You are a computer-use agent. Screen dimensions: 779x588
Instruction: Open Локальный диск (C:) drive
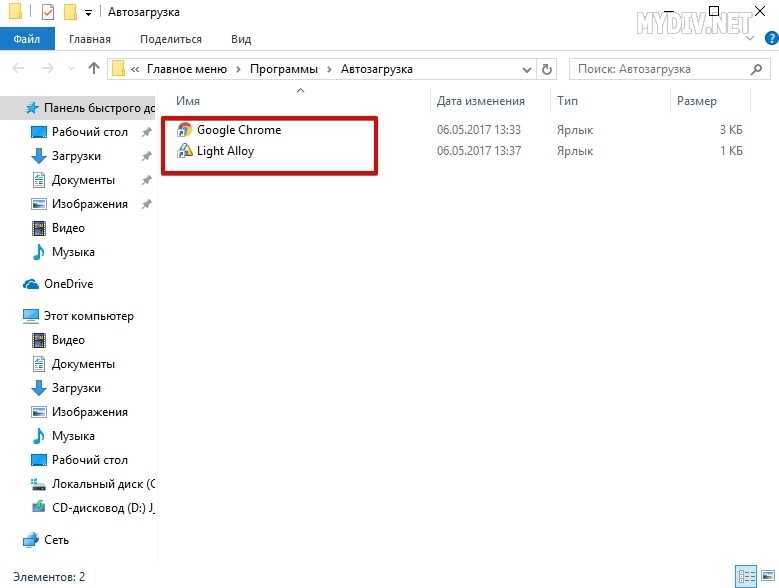[103, 484]
